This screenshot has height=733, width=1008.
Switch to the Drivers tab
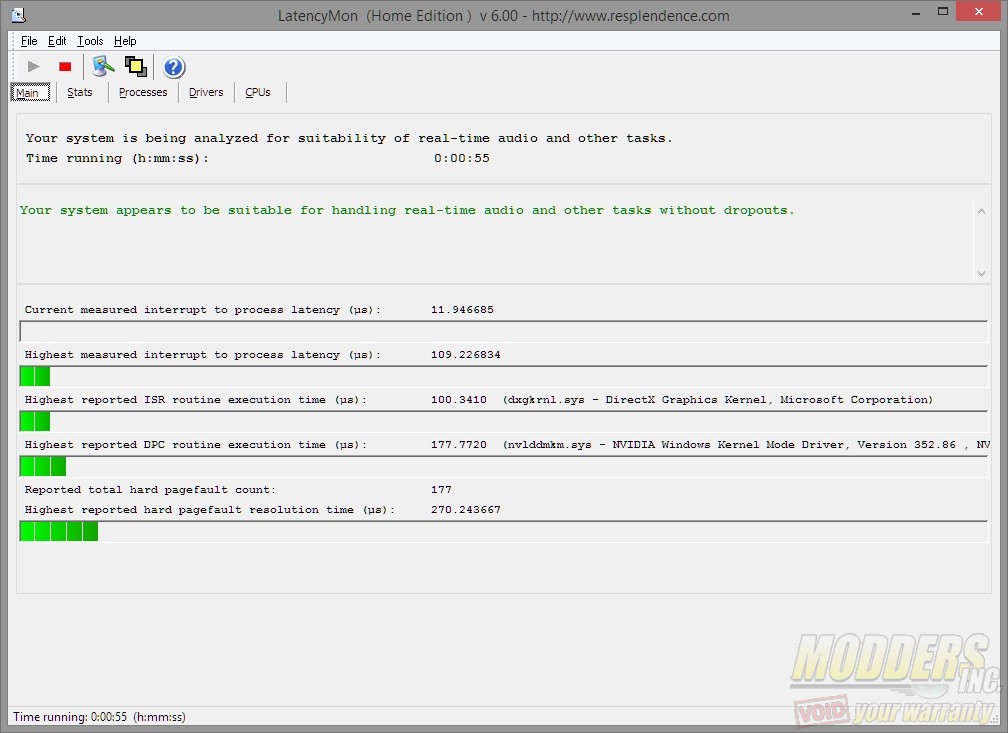point(206,92)
